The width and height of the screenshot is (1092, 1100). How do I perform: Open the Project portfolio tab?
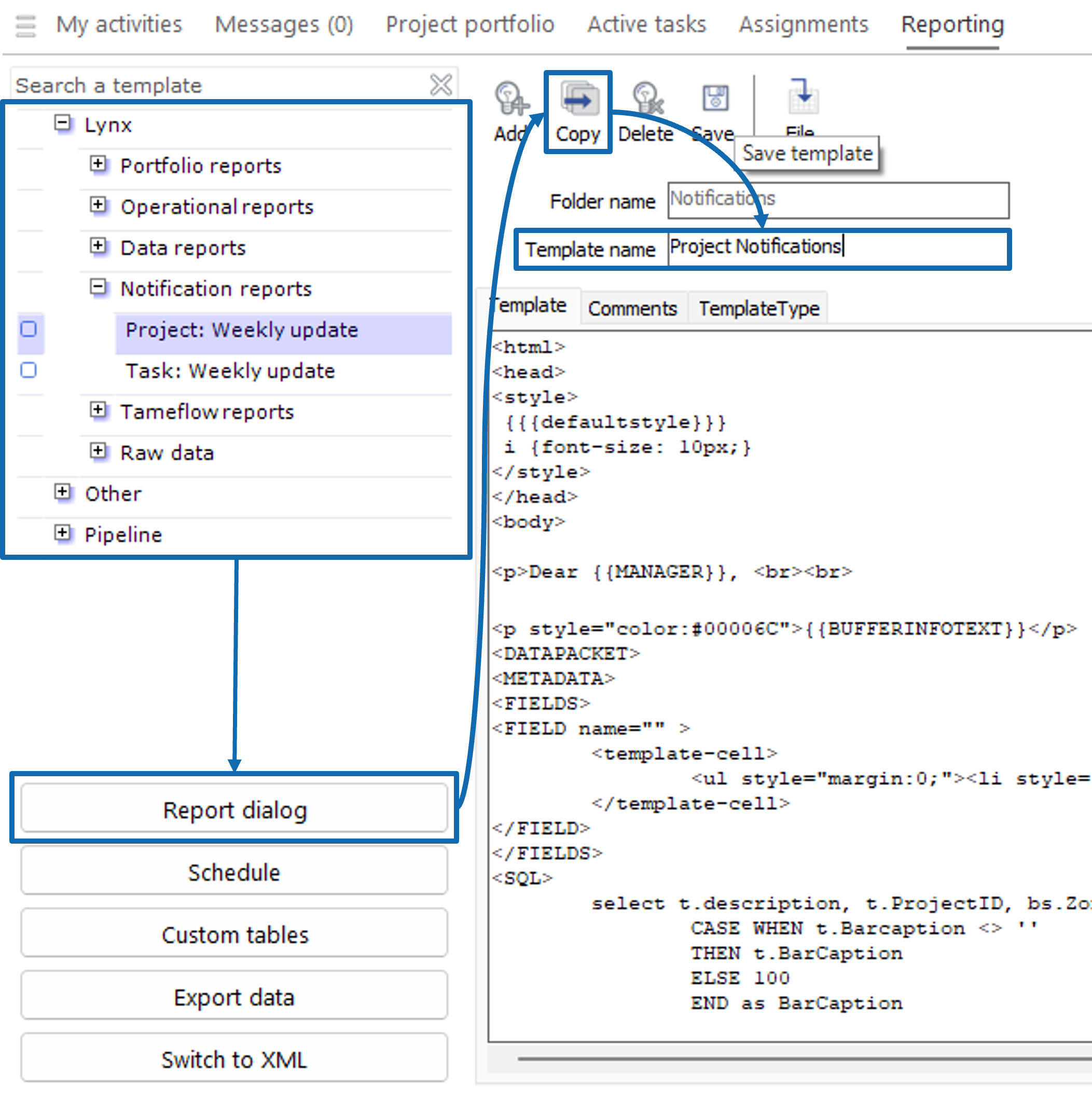(x=471, y=24)
